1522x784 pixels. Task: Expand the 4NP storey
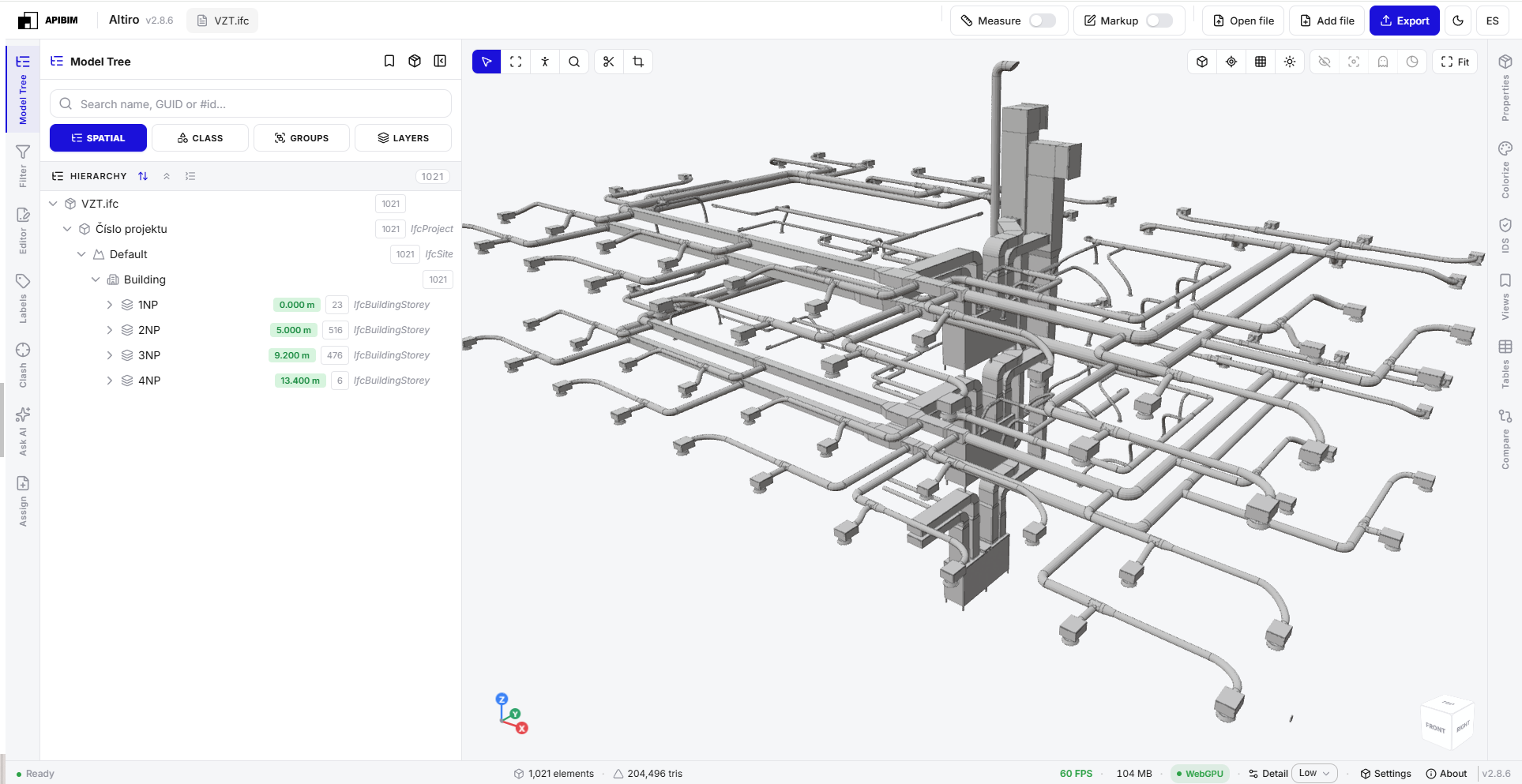(x=110, y=381)
